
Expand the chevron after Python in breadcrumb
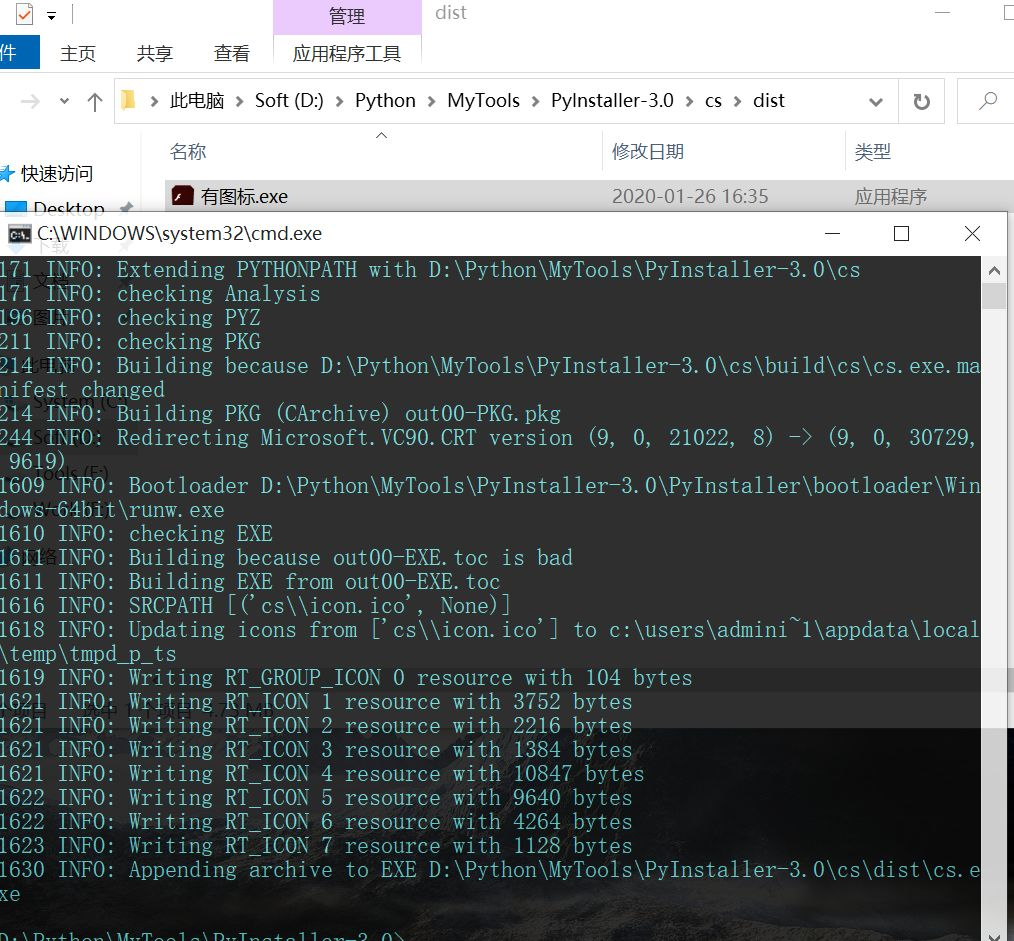click(431, 102)
